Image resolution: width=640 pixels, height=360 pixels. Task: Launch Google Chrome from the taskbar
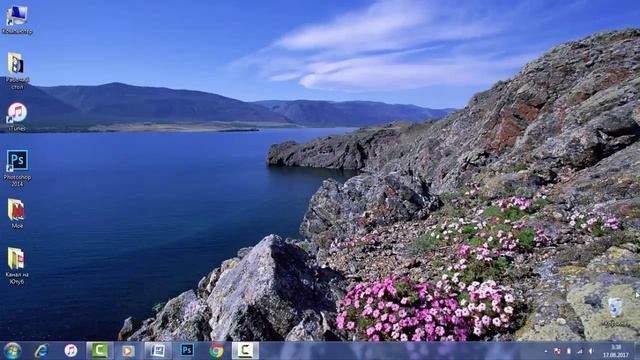point(216,351)
